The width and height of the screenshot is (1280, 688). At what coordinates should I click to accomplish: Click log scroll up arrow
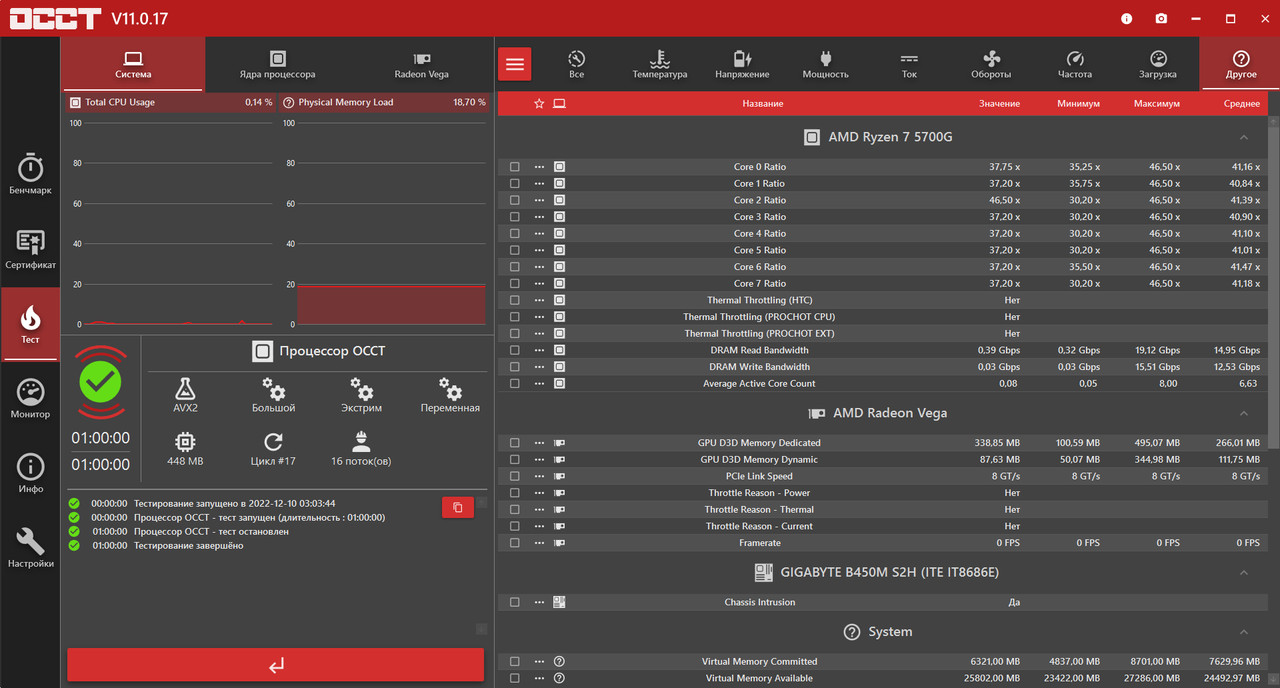tap(482, 502)
